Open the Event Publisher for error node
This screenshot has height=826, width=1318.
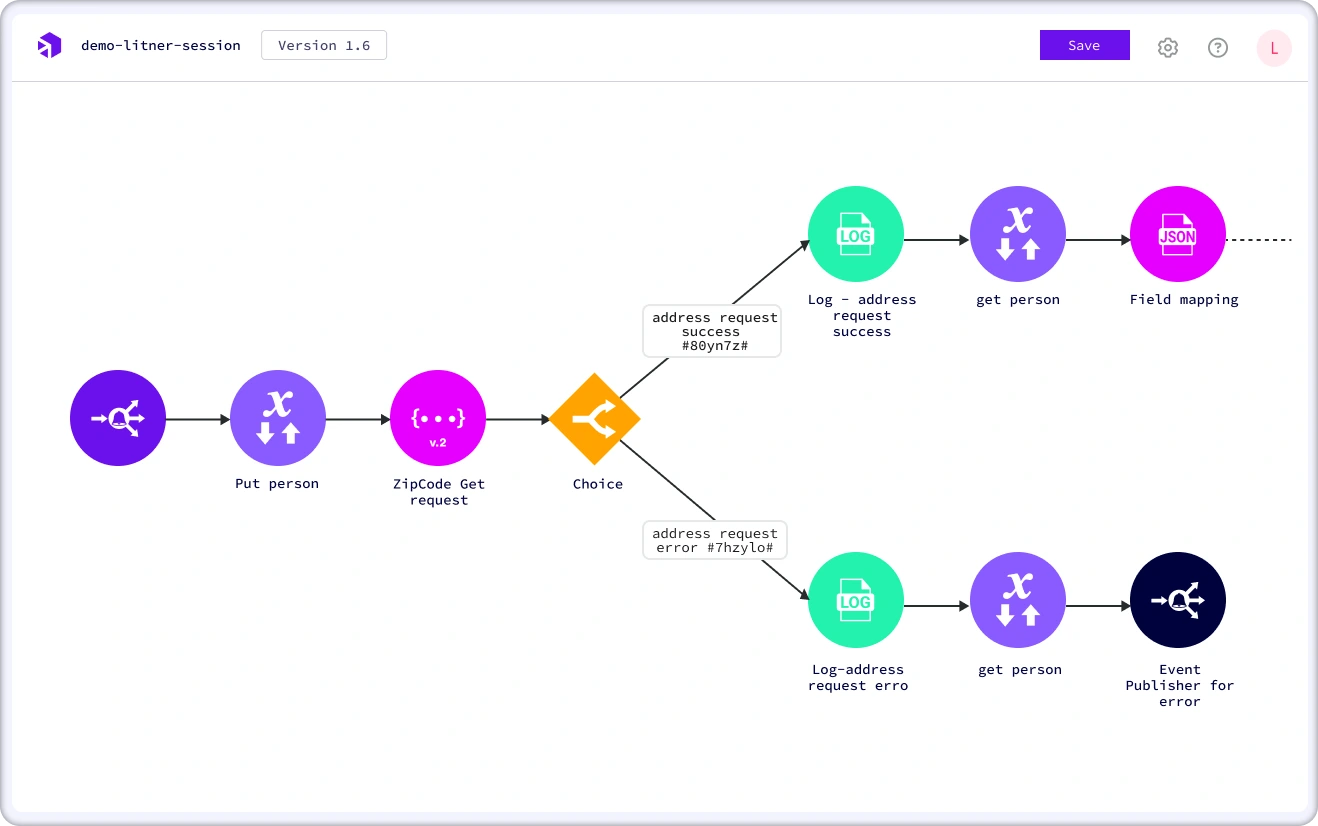coord(1178,600)
